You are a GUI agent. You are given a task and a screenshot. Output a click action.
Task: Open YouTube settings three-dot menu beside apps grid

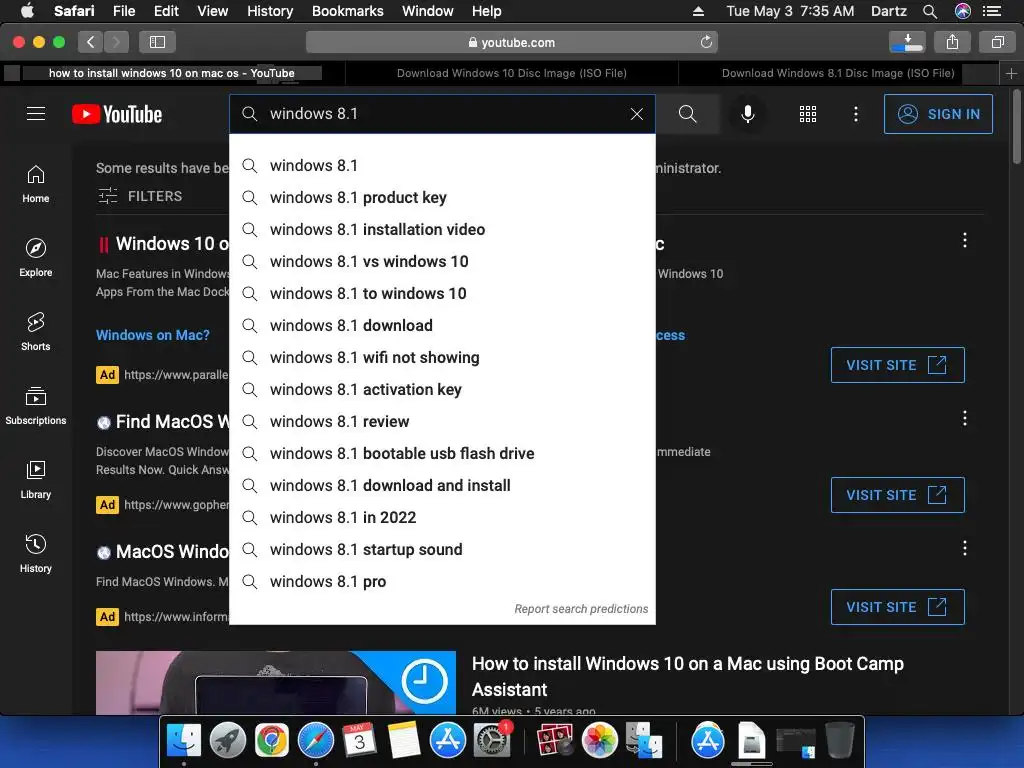(856, 114)
